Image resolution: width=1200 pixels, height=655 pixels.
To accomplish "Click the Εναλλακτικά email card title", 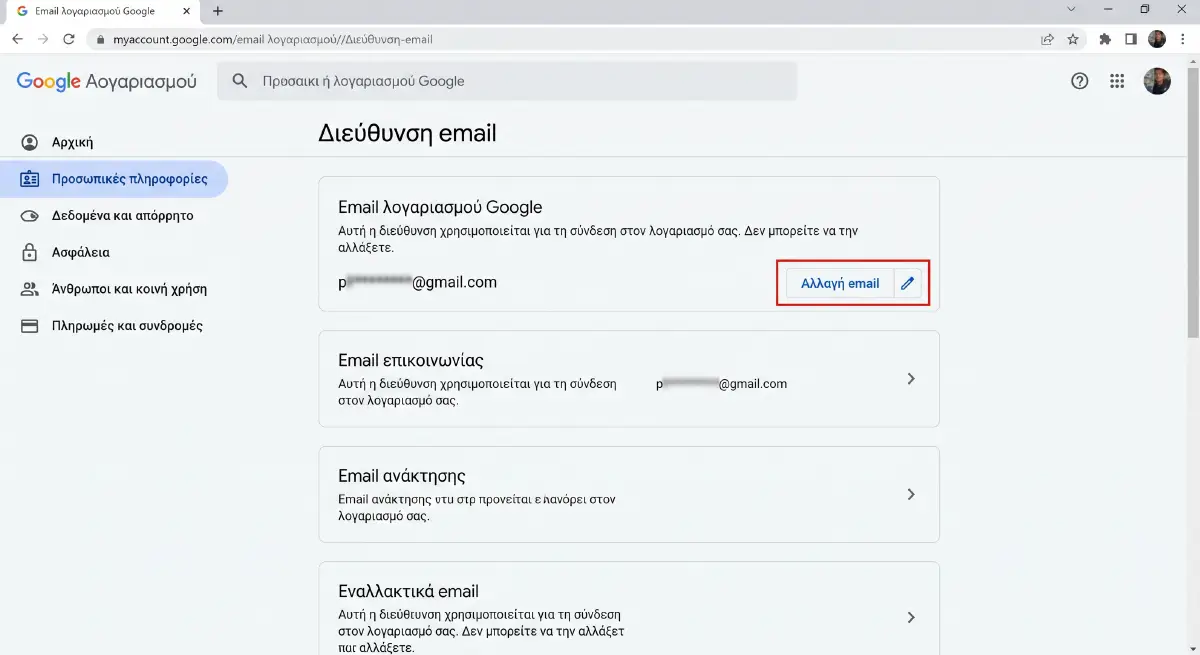I will pyautogui.click(x=408, y=591).
